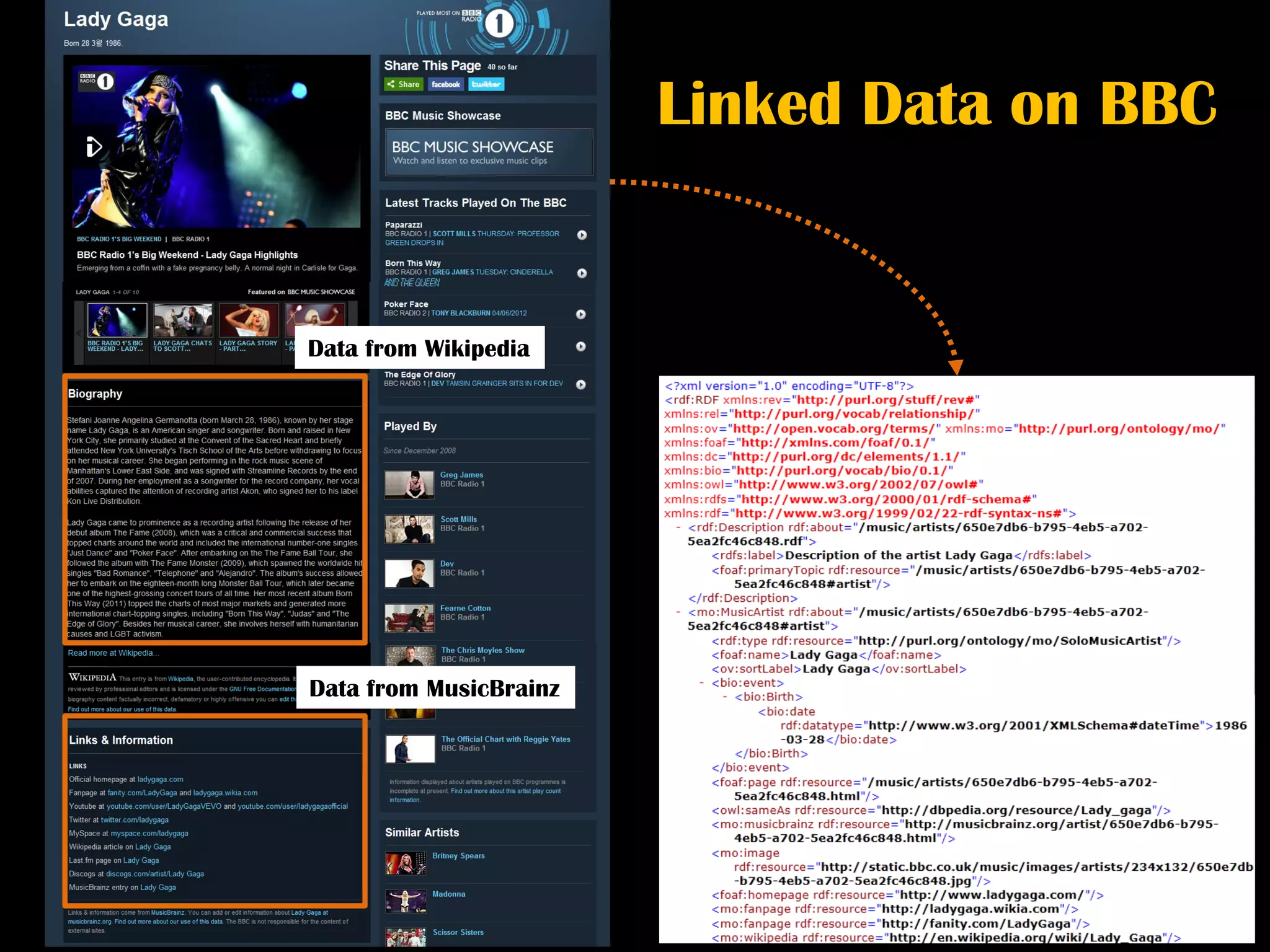Open myspace.com/ladygaga link

[149, 834]
